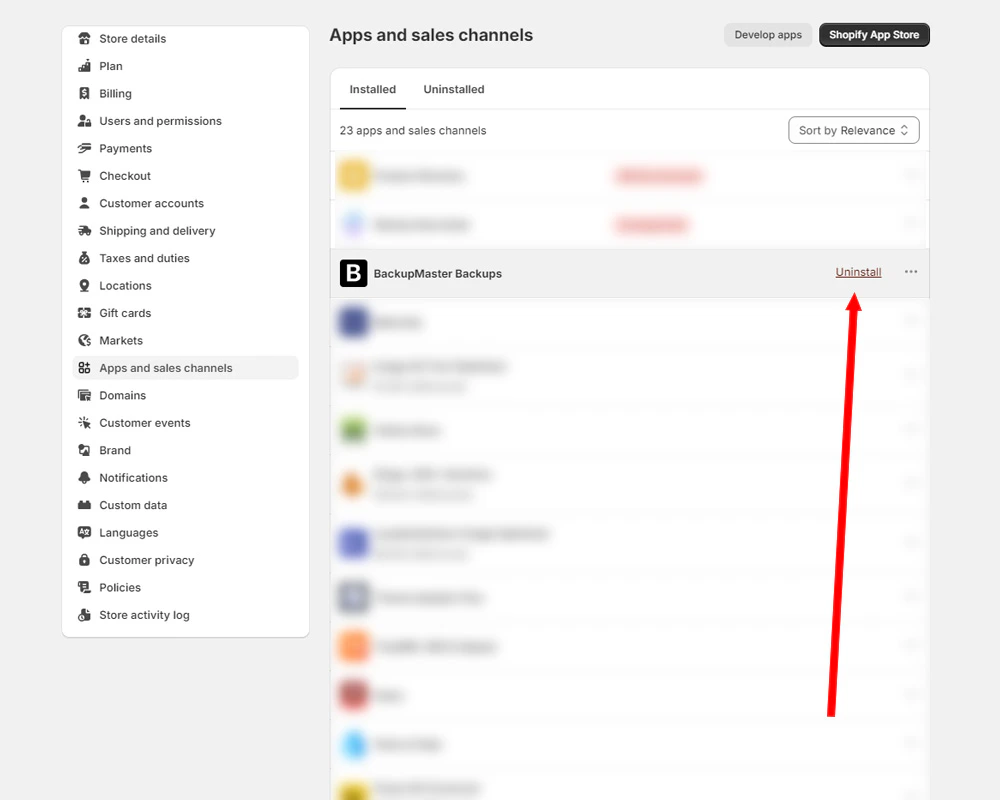Uninstall BackupMaster Backups
1000x800 pixels.
click(x=857, y=271)
